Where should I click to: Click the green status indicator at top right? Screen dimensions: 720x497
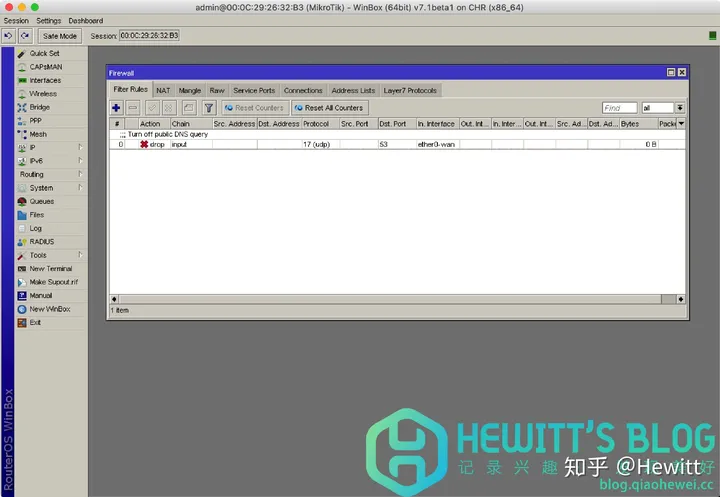712,35
